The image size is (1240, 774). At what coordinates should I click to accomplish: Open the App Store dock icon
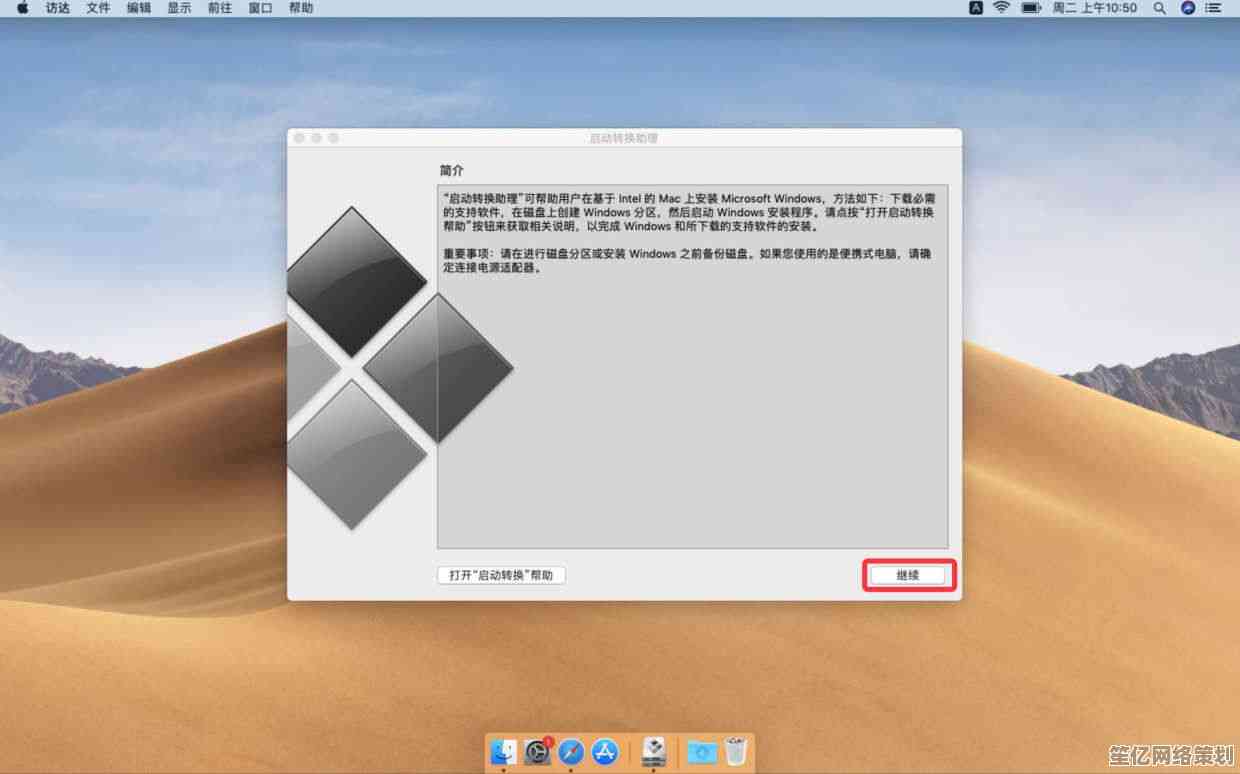point(605,751)
